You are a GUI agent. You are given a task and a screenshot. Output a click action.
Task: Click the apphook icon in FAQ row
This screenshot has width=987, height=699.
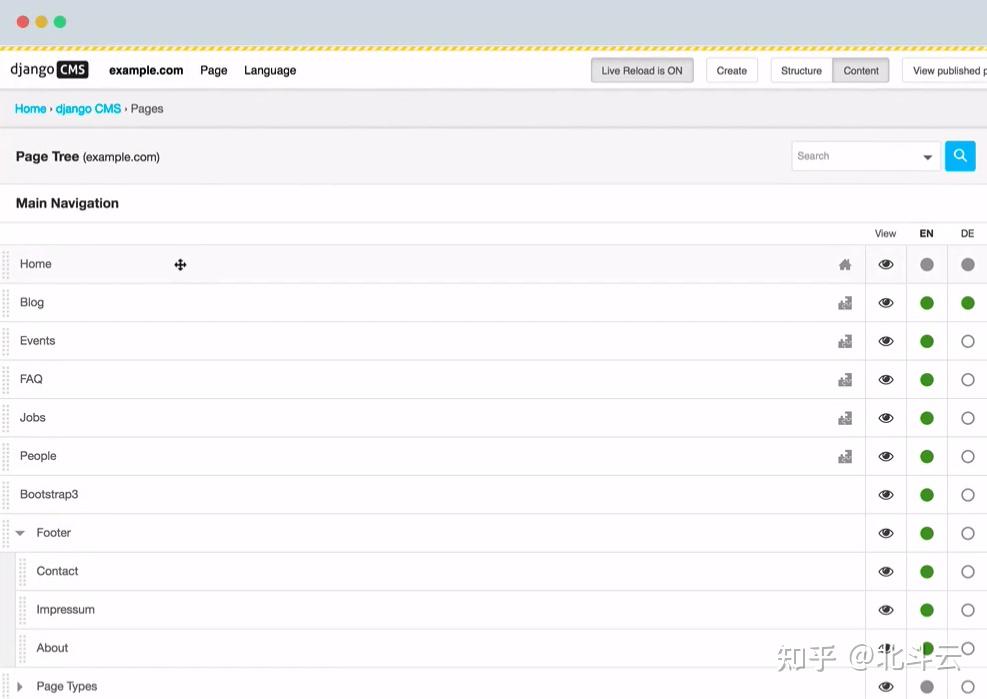845,380
